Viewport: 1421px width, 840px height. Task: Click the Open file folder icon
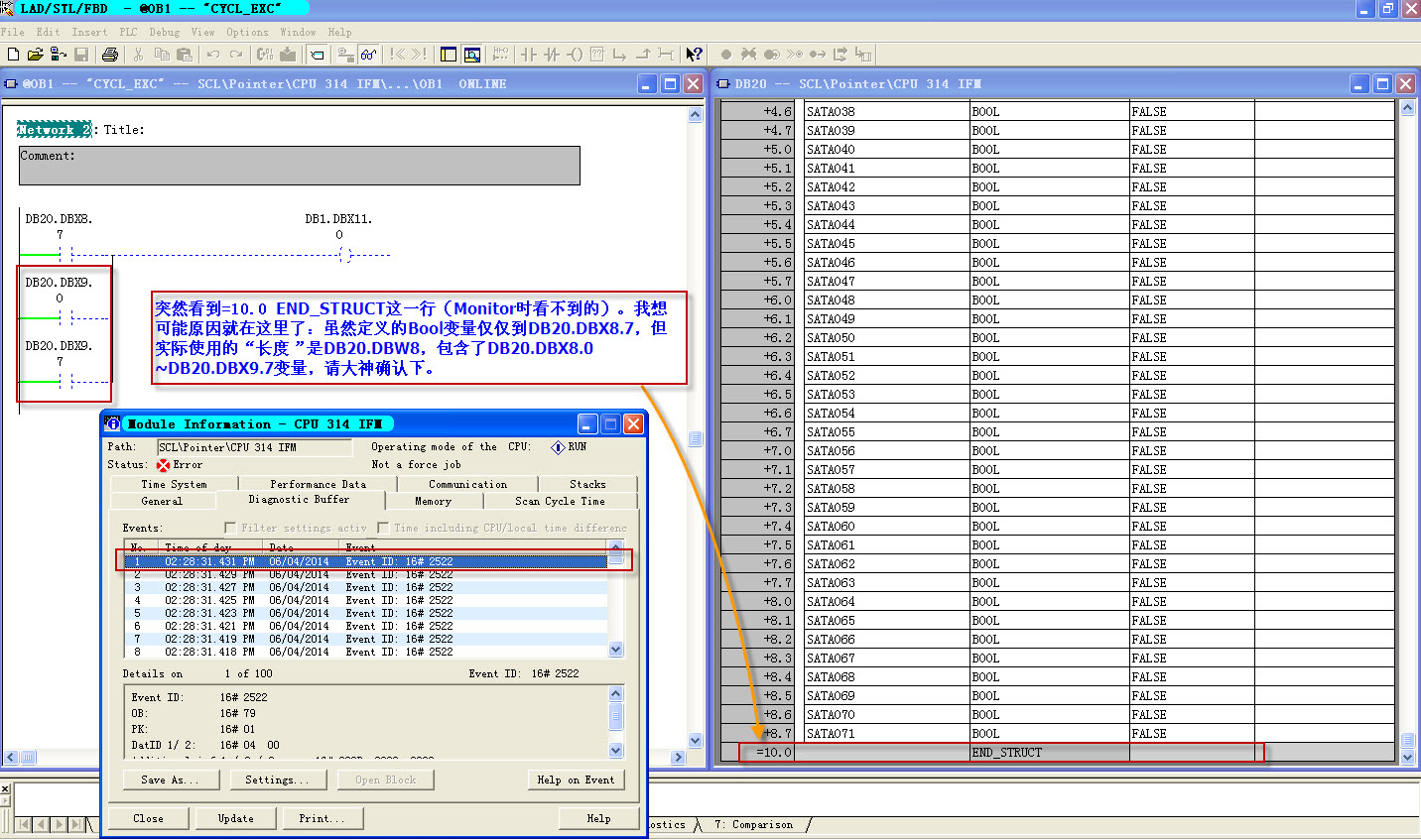pyautogui.click(x=35, y=55)
